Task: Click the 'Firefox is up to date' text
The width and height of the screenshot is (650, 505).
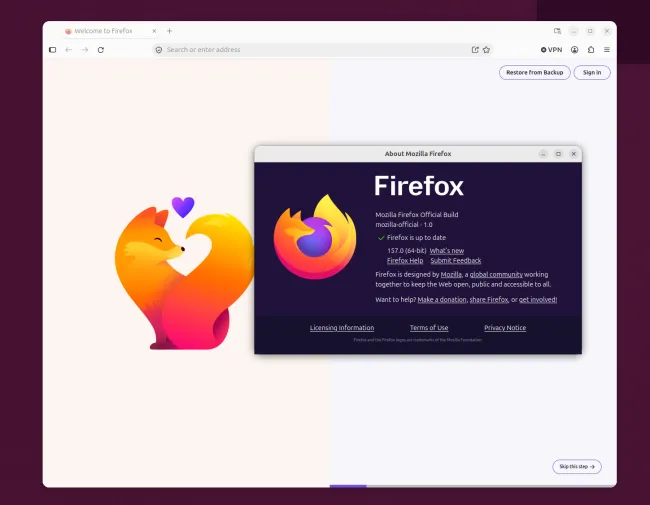Action: pyautogui.click(x=416, y=238)
